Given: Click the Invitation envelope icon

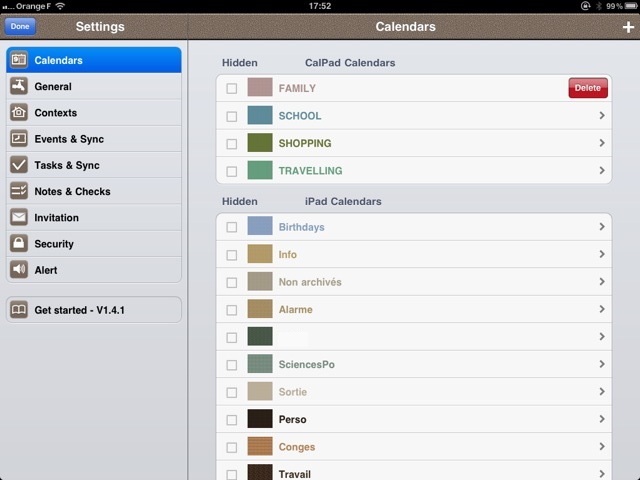Looking at the screenshot, I should 18,217.
